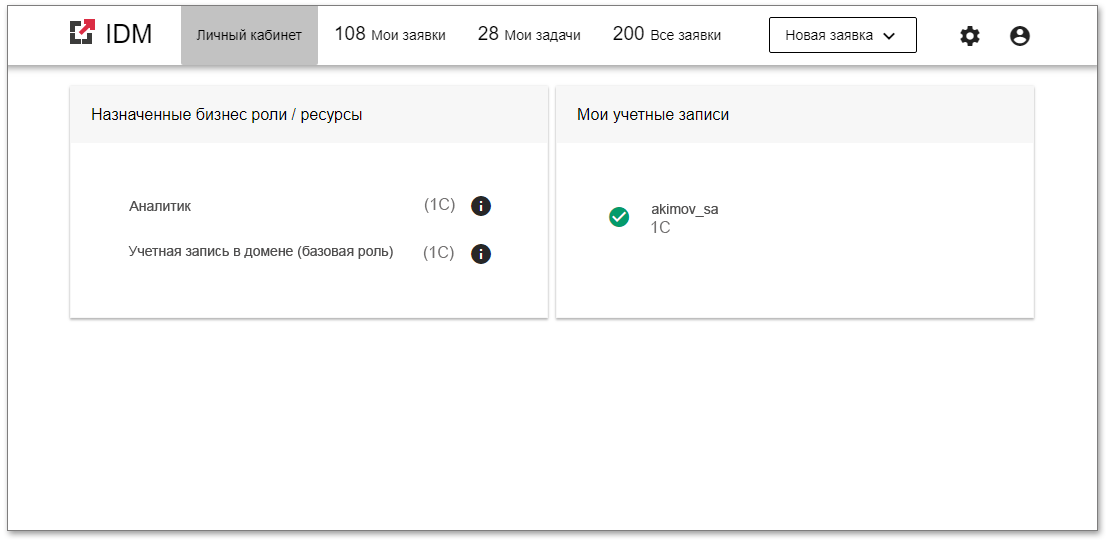Click (1C) label beside Учетная запись в домене

(438, 252)
